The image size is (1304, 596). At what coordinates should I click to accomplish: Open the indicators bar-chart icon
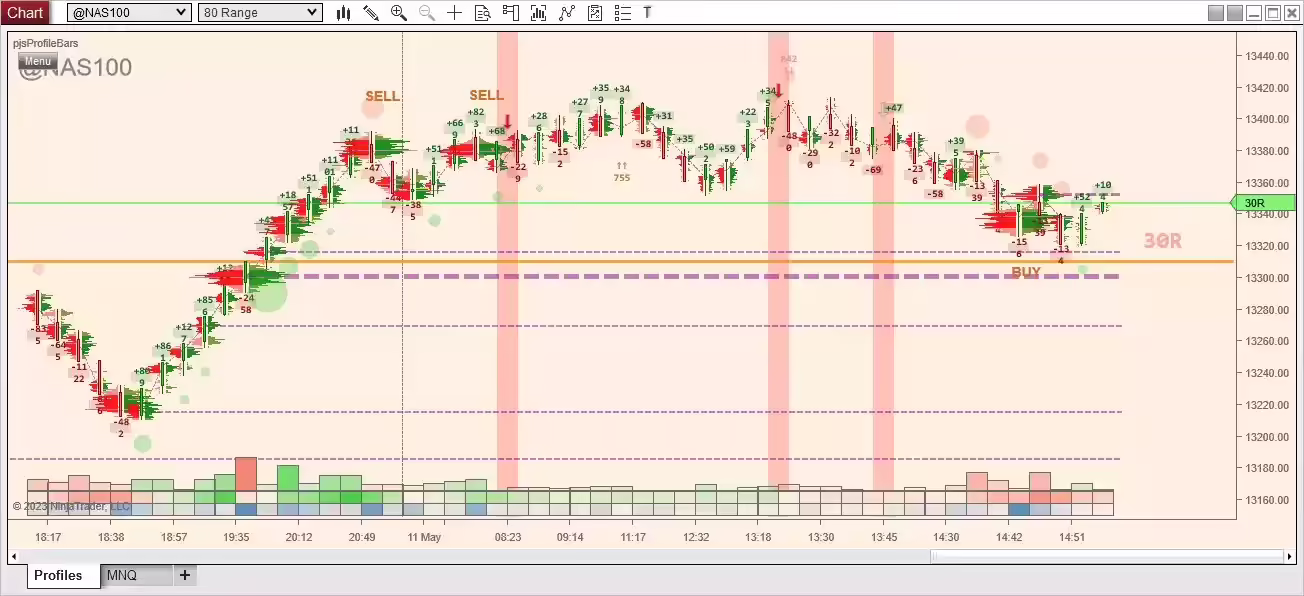click(539, 12)
